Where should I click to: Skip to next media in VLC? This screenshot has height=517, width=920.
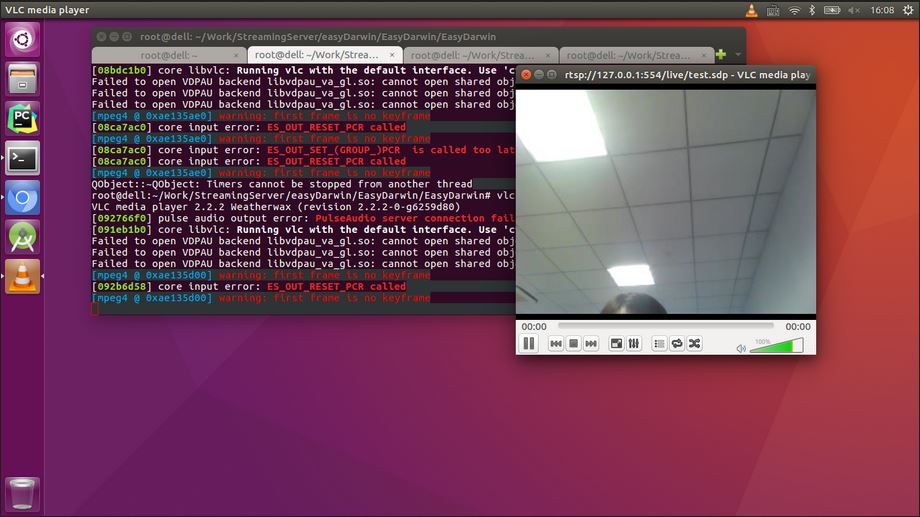tap(591, 343)
